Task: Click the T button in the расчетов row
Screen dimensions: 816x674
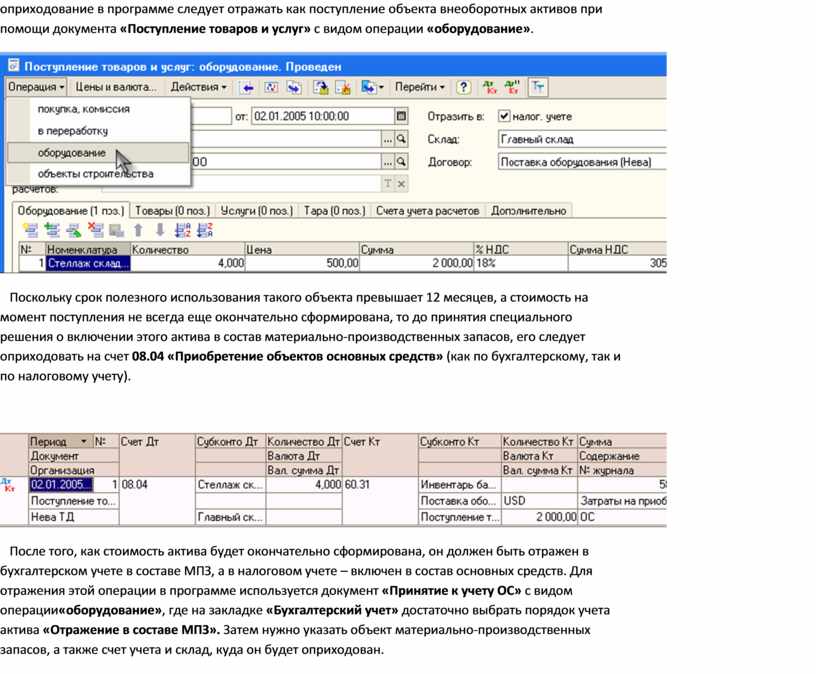Action: click(x=388, y=184)
